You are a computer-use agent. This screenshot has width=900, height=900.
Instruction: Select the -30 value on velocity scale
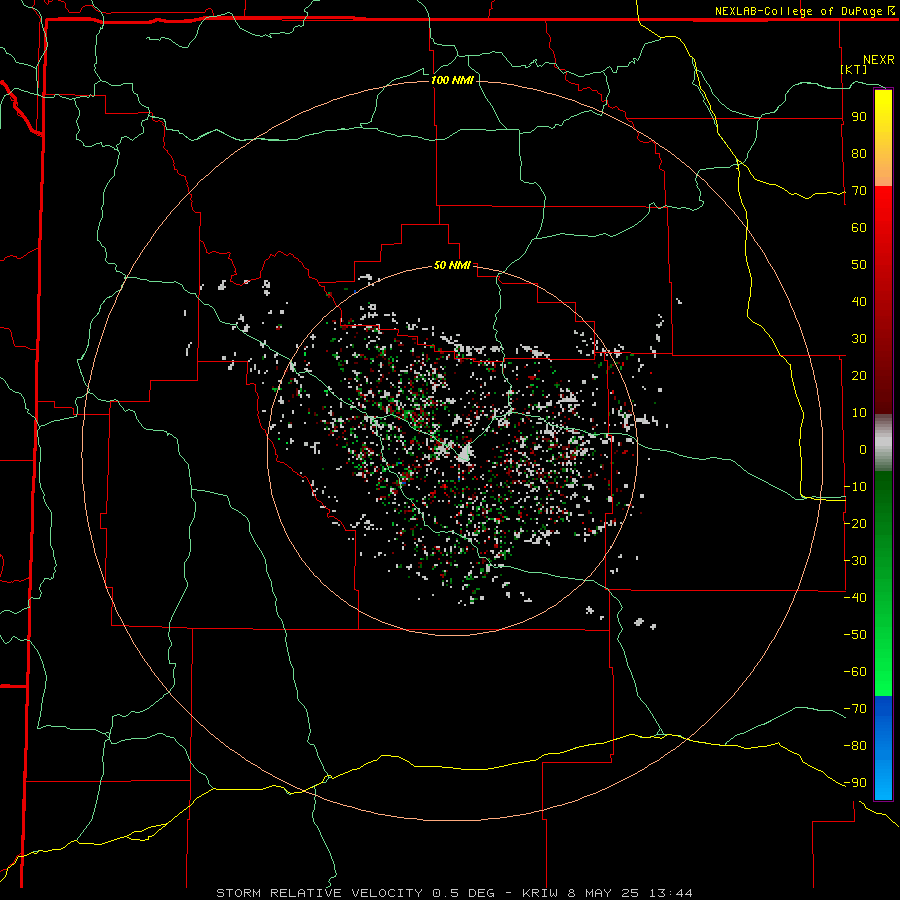click(855, 561)
